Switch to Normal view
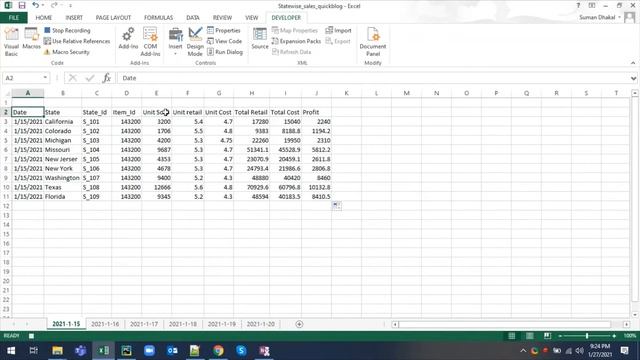The width and height of the screenshot is (640, 360). click(x=511, y=336)
